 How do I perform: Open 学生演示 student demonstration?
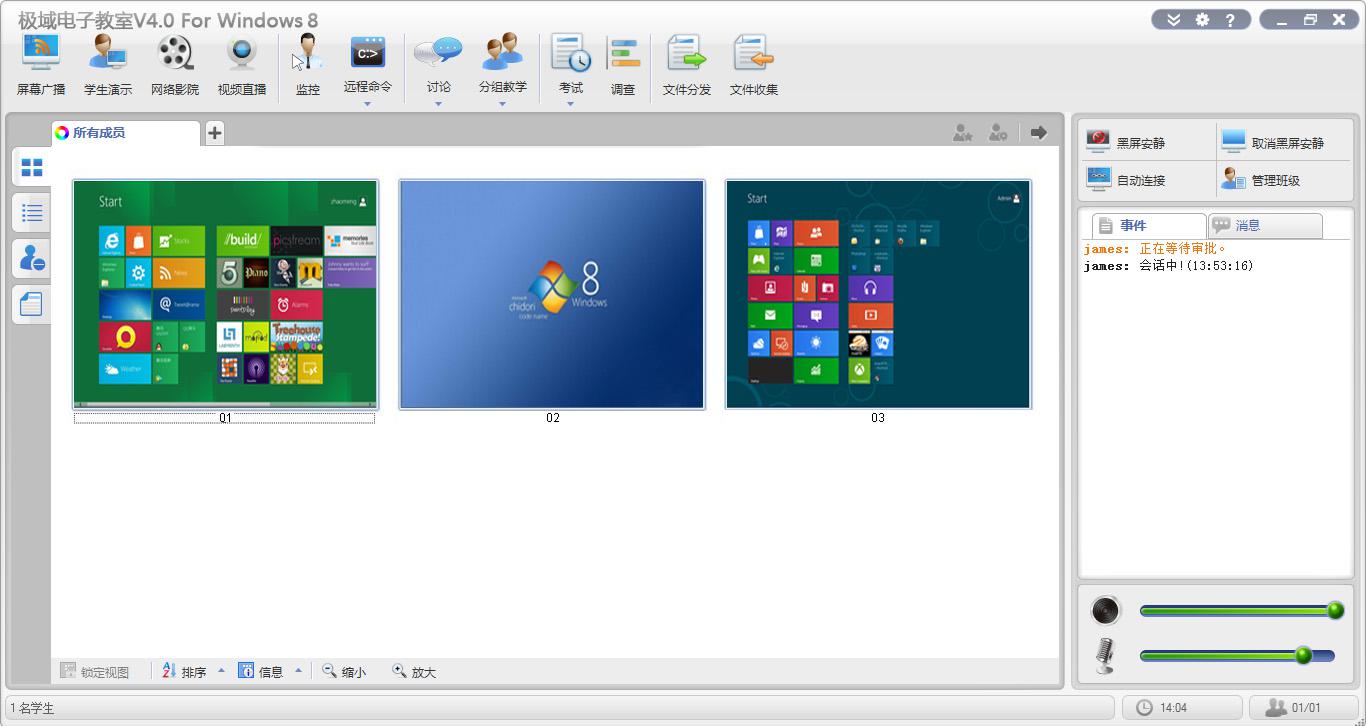point(108,65)
